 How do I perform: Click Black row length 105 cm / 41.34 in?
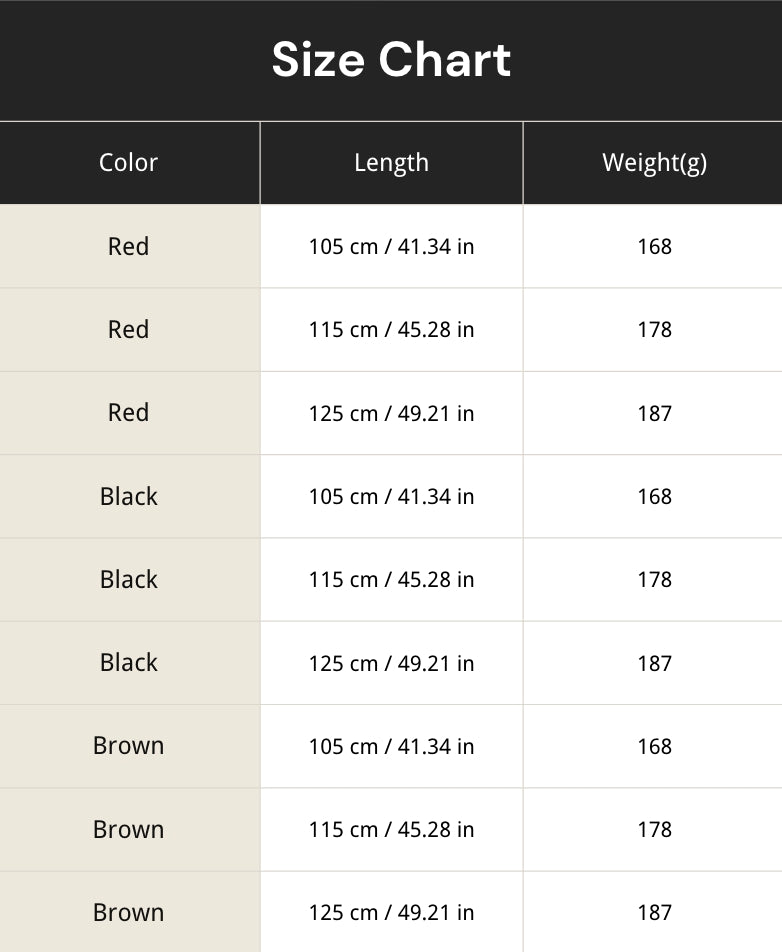(391, 497)
